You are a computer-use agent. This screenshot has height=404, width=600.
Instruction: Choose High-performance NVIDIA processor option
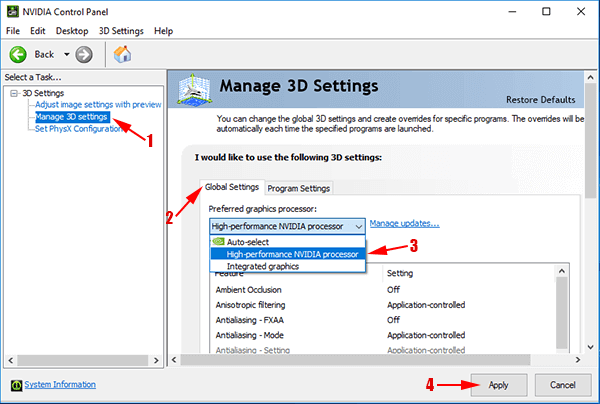pyautogui.click(x=288, y=254)
